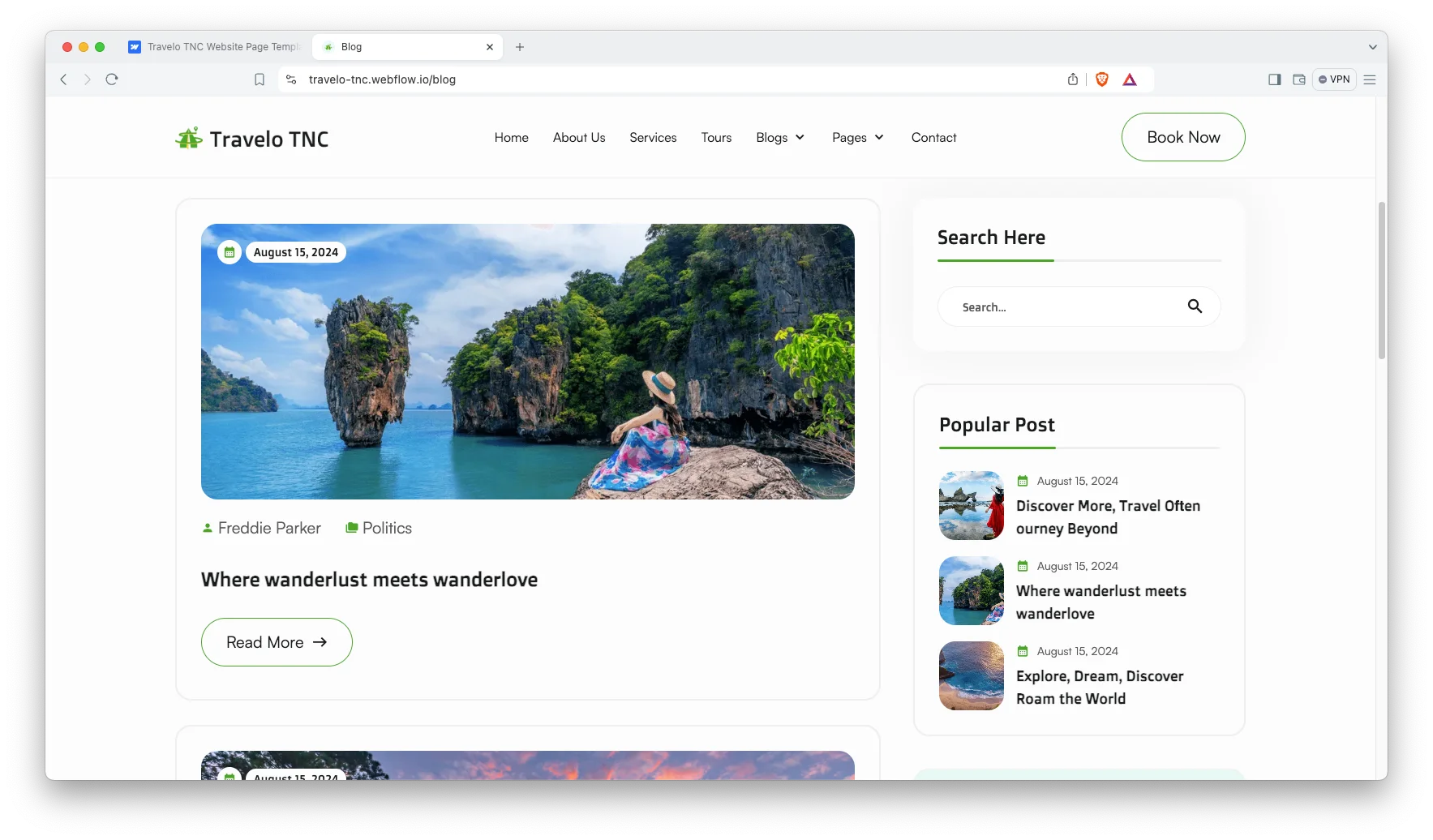The image size is (1433, 840).
Task: Toggle the browser sidebar panel
Action: coord(1275,79)
